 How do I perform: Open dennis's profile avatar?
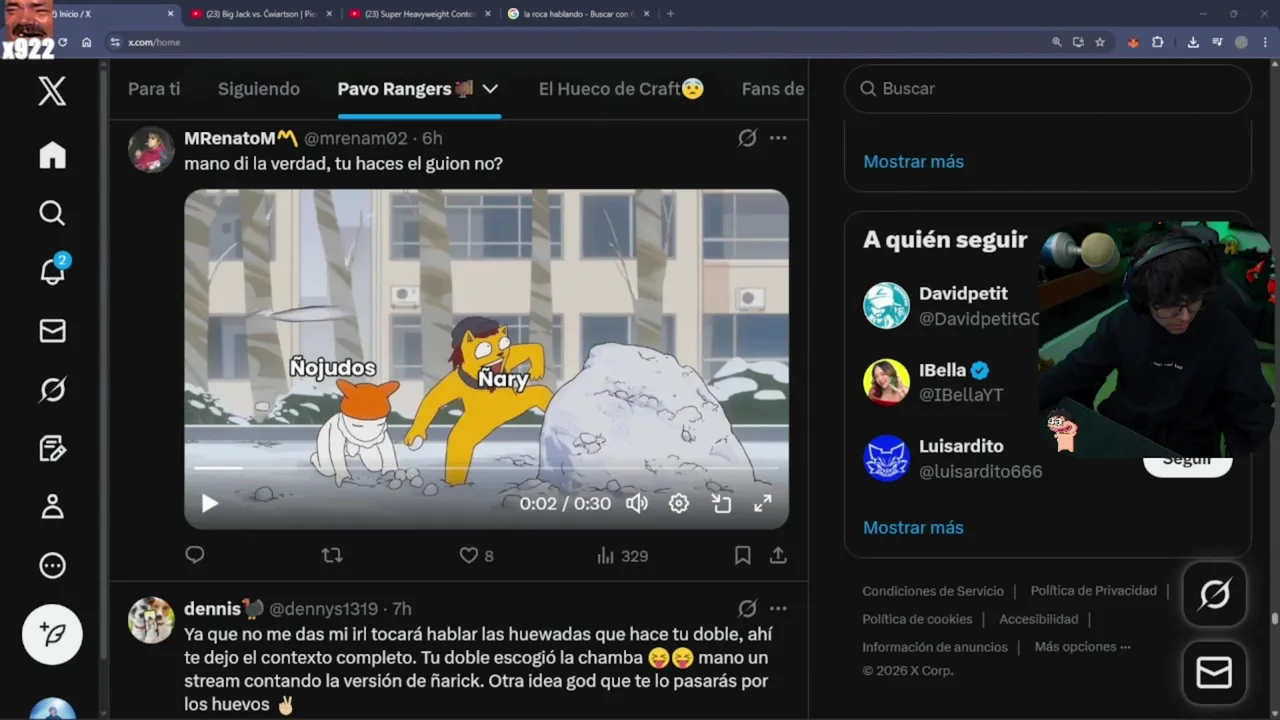click(x=151, y=620)
